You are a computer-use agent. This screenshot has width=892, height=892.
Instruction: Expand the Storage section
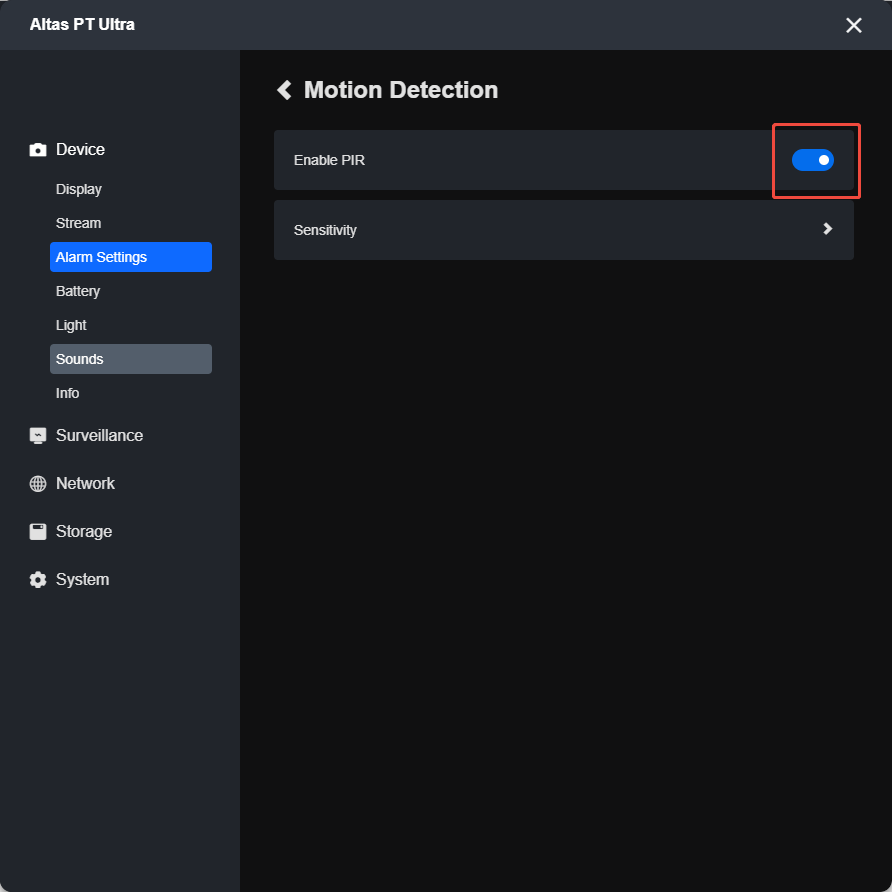pos(84,532)
